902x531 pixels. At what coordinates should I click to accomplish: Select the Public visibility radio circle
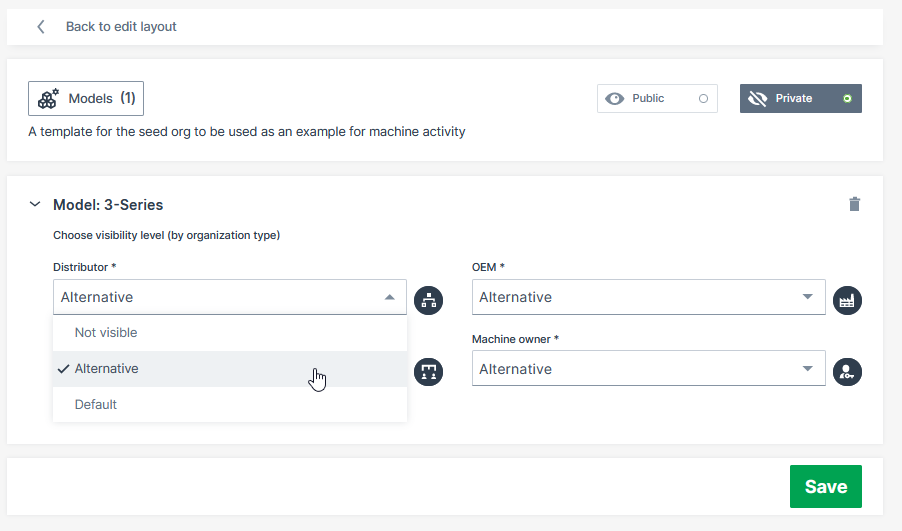[703, 99]
